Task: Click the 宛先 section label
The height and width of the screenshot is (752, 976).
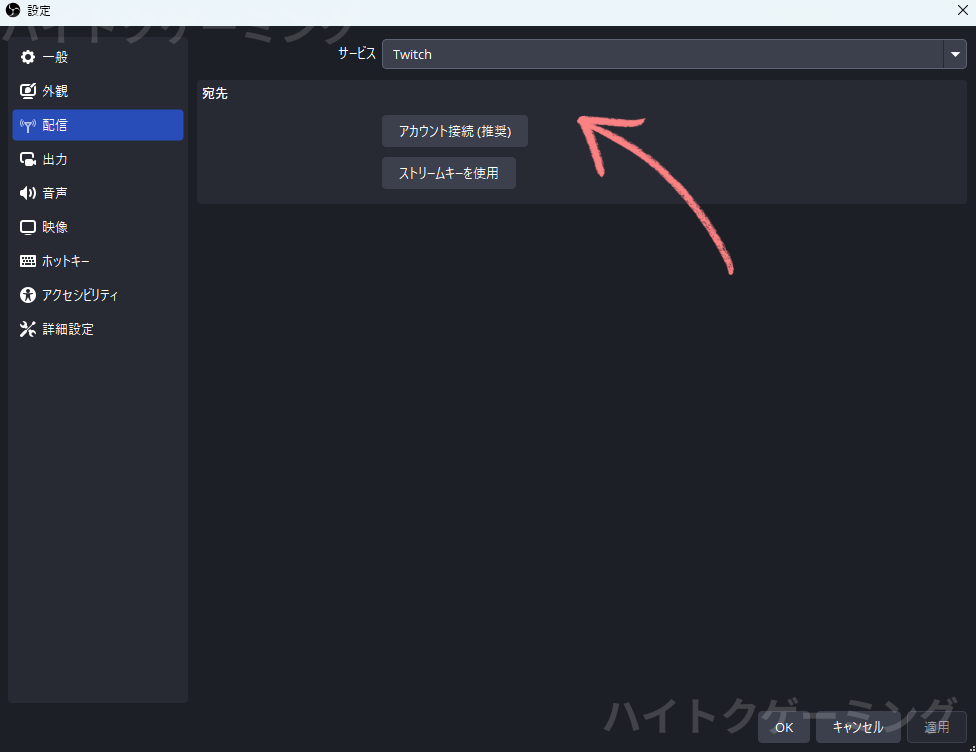Action: [215, 93]
